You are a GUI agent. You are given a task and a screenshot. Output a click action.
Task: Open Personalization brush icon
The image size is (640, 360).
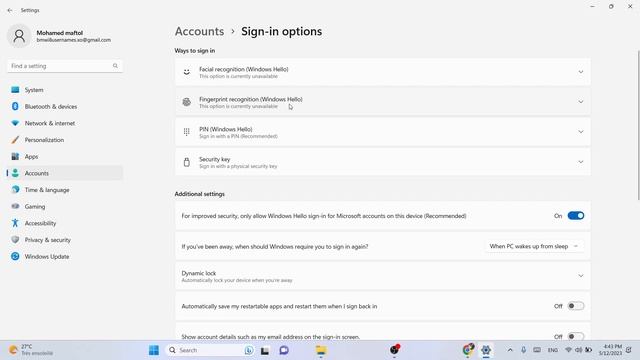pos(15,140)
